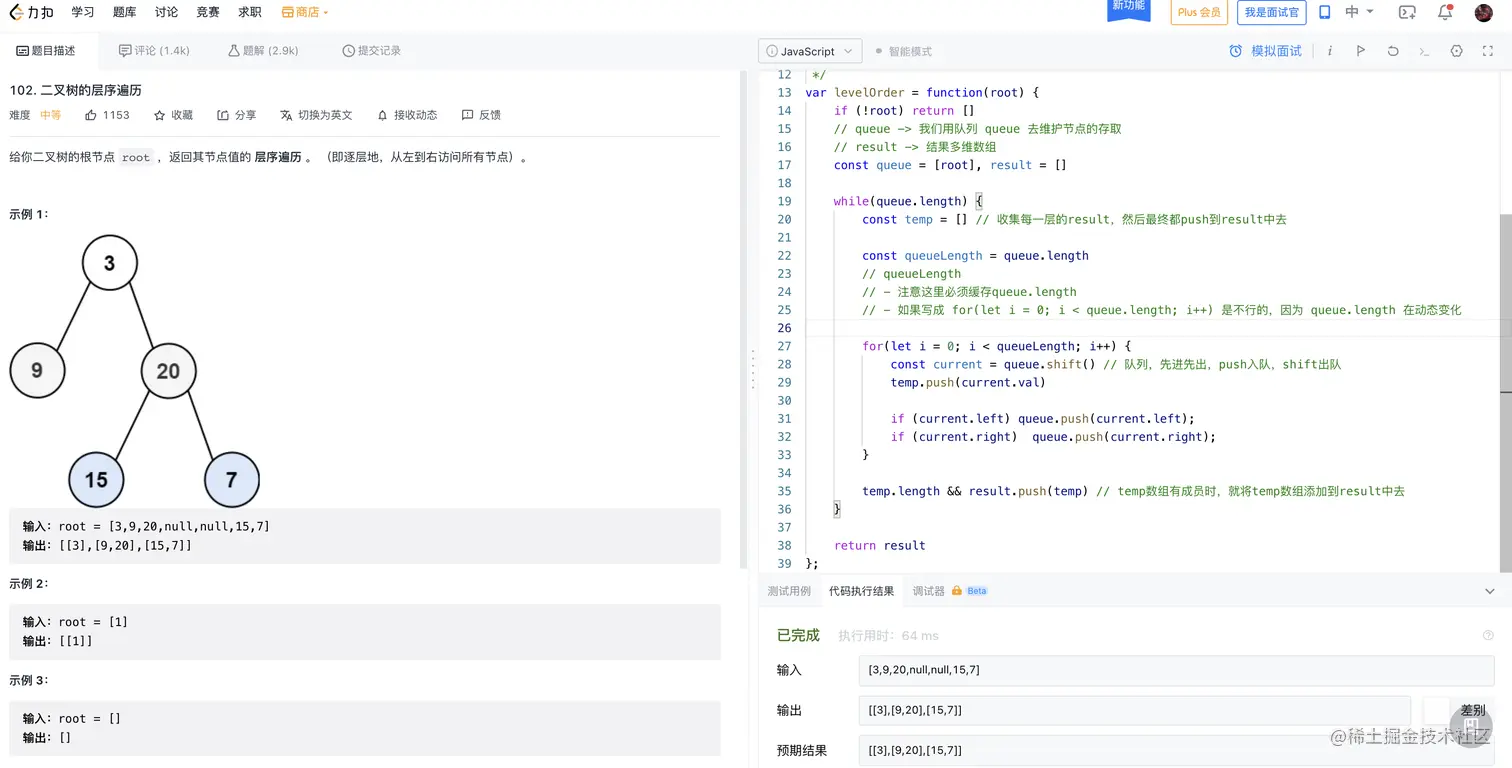
Task: Go to the 讨论 section
Action: pos(167,12)
